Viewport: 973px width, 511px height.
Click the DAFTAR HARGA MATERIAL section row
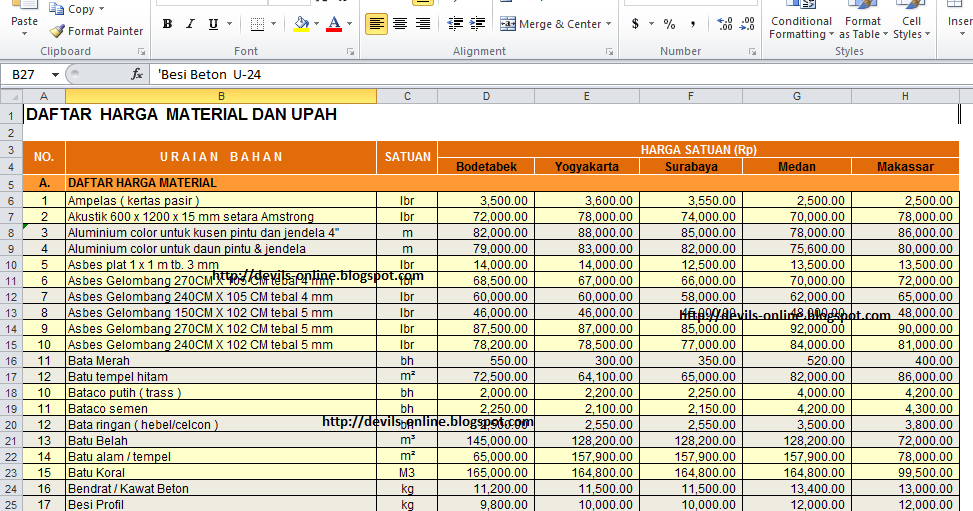tap(491, 183)
